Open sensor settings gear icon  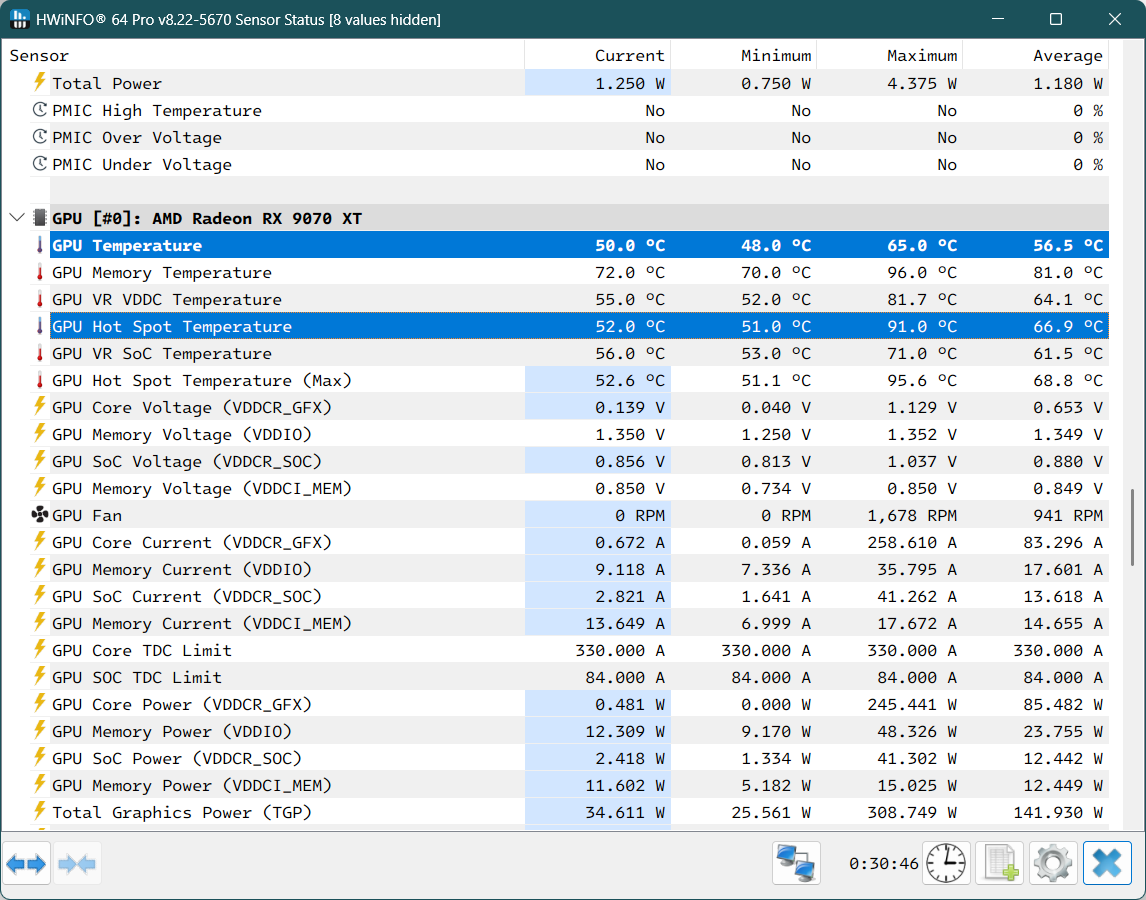[1053, 863]
